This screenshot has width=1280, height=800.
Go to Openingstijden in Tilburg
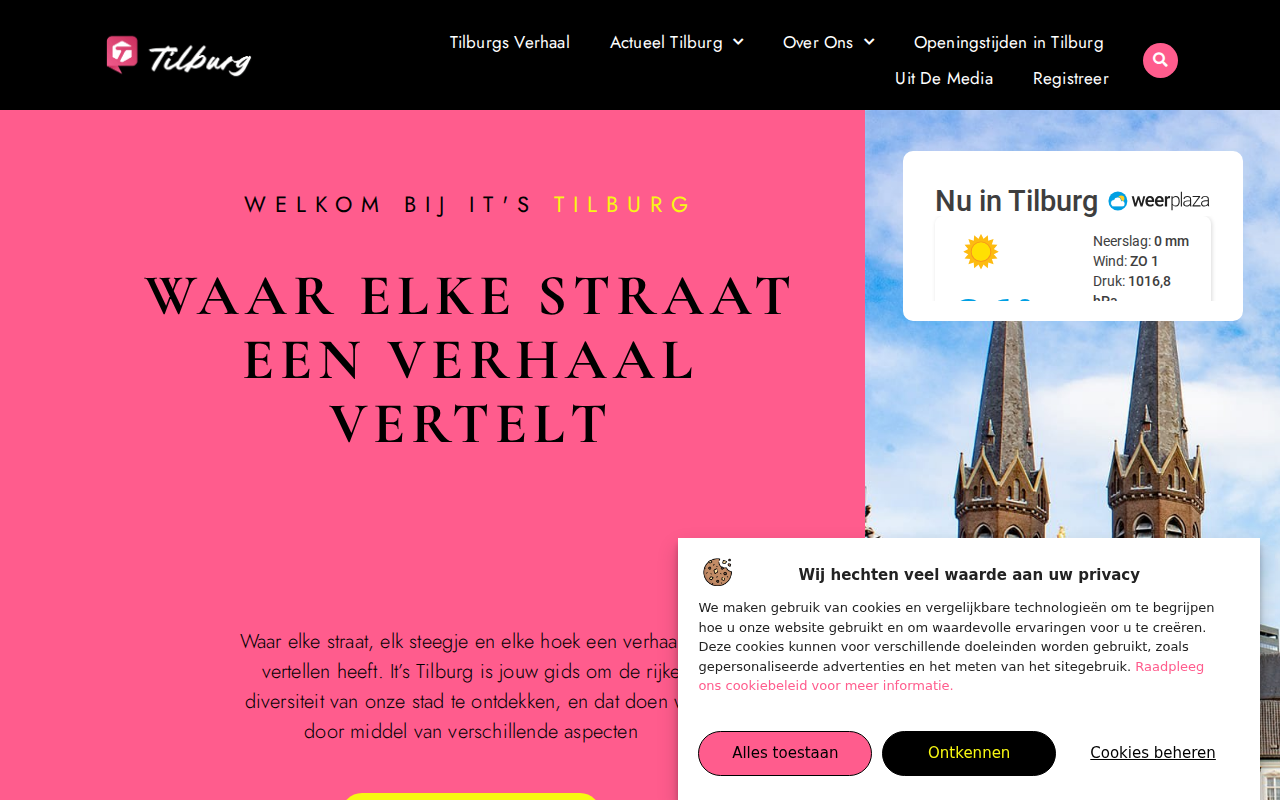click(x=1009, y=42)
